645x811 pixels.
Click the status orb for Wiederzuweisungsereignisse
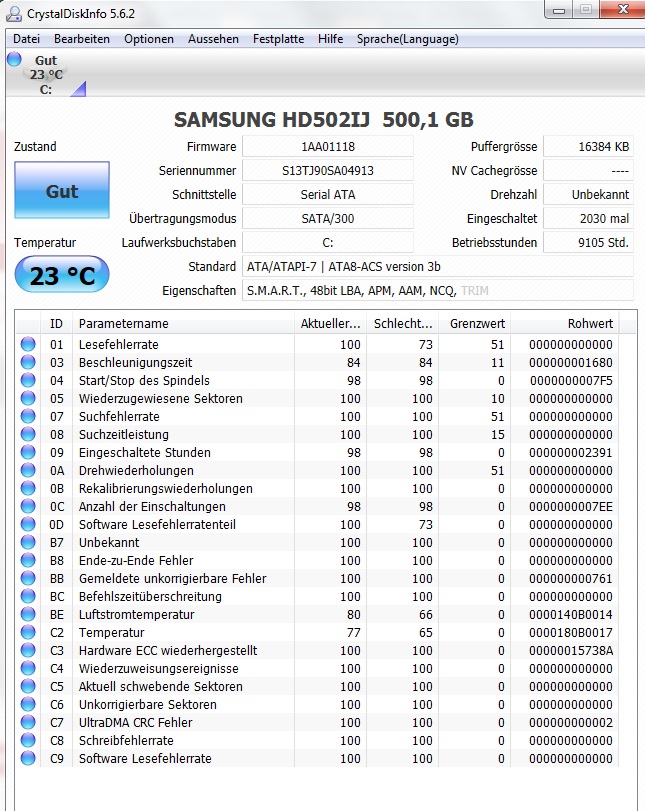click(x=28, y=668)
